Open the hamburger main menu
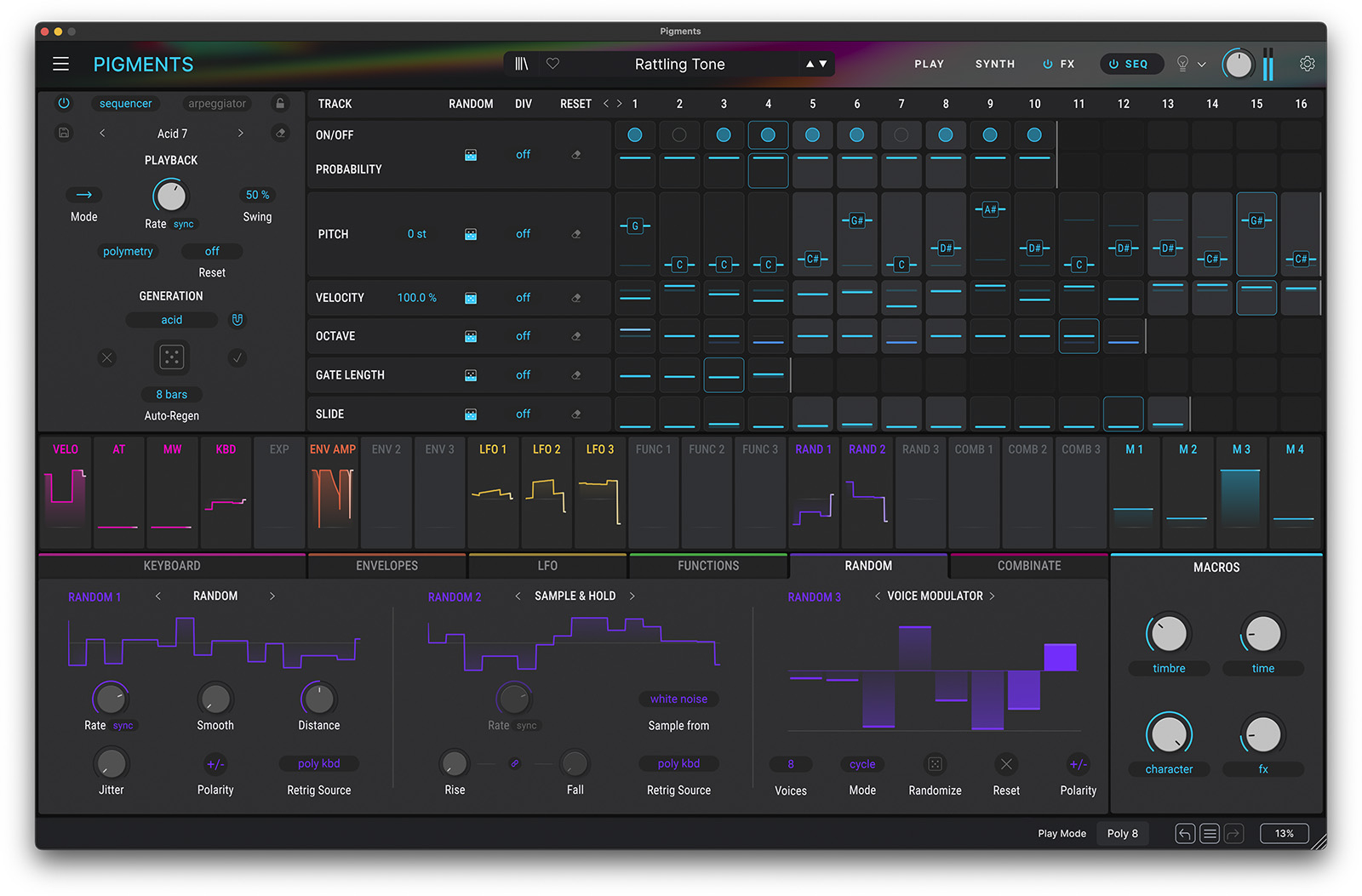1362x896 pixels. (x=60, y=64)
